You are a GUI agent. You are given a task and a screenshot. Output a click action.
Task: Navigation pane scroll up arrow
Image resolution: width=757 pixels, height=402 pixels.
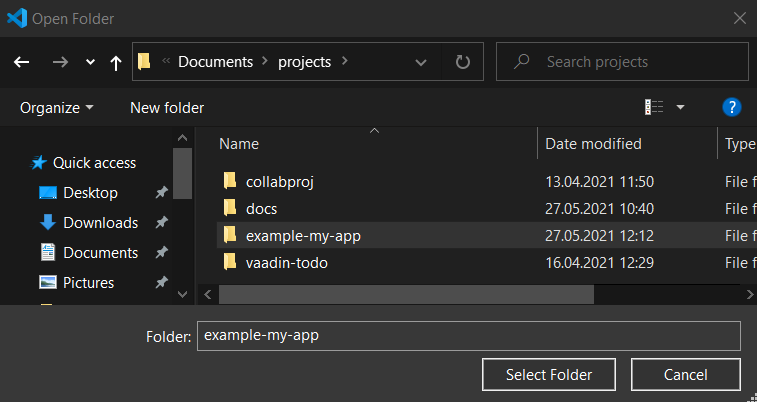(x=182, y=138)
